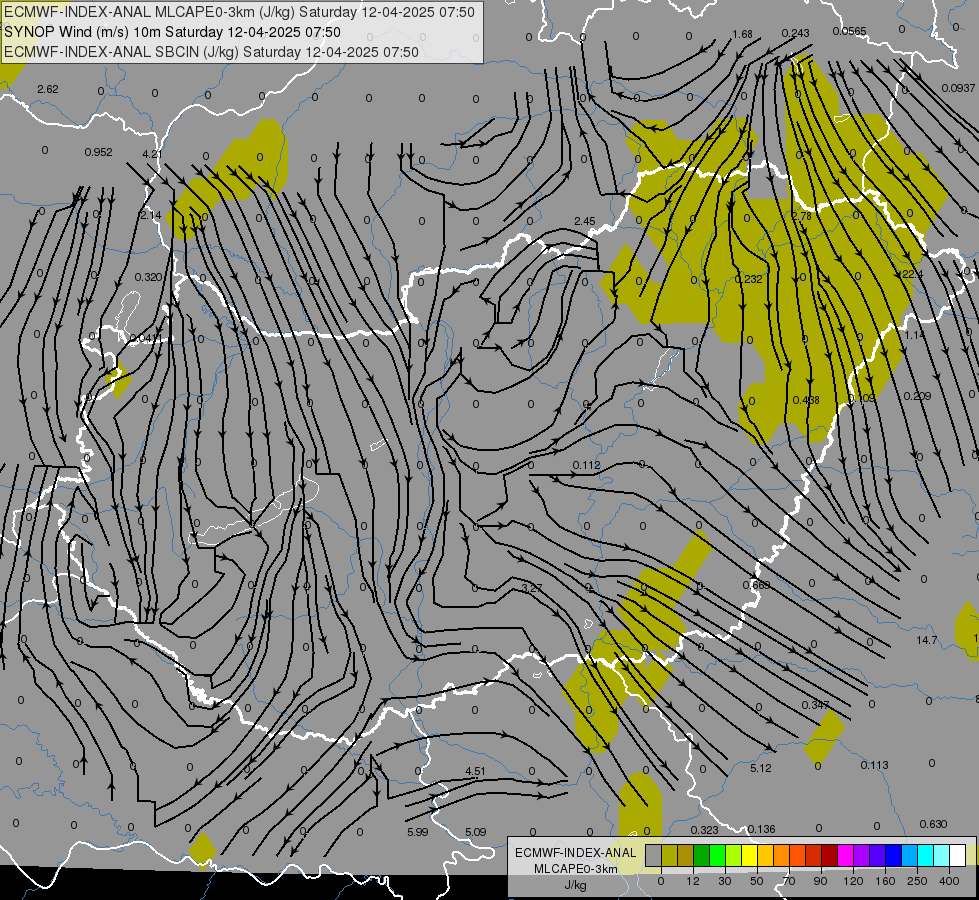This screenshot has width=979, height=900.
Task: Click the '0.347' map value
Action: [815, 705]
